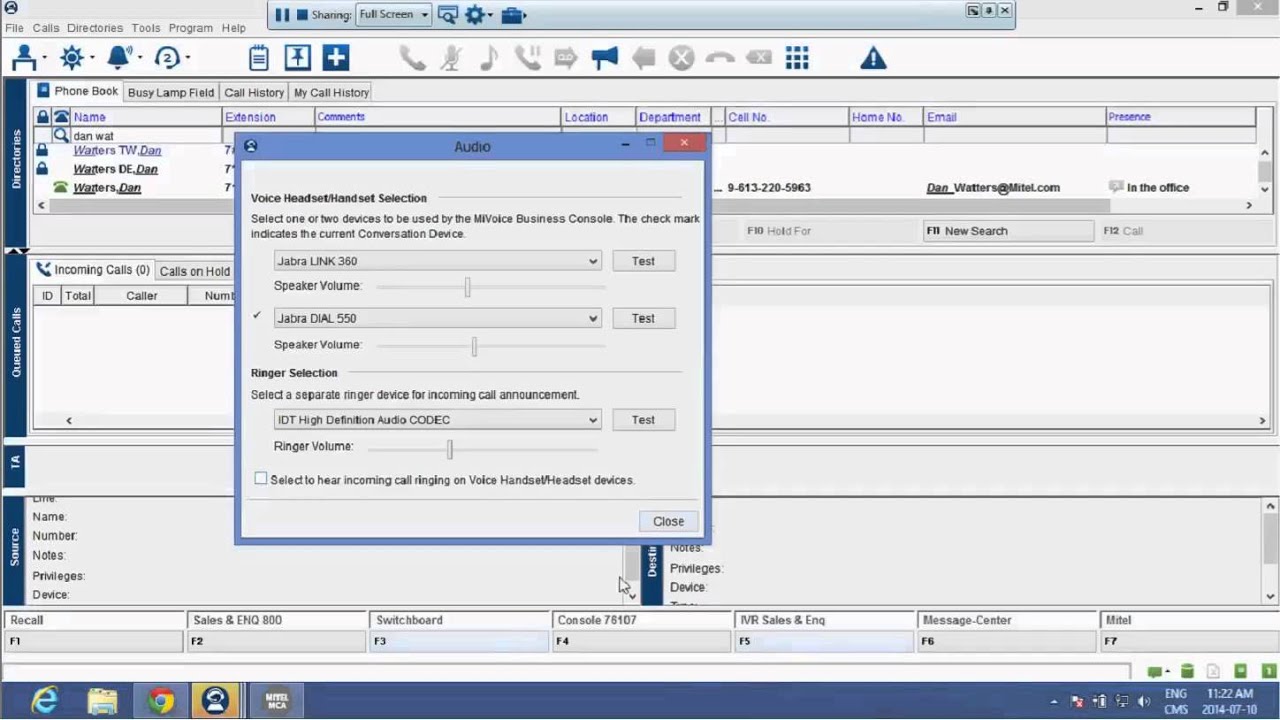Click the hang up phone icon
Image resolution: width=1280 pixels, height=720 pixels.
coord(720,58)
